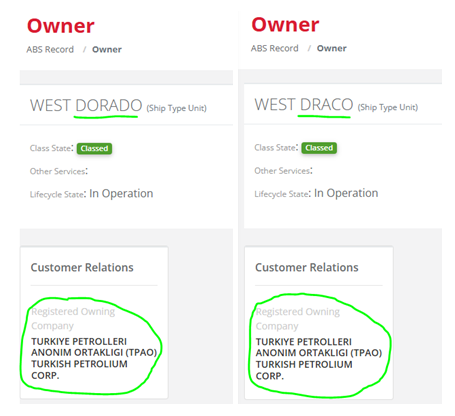The height and width of the screenshot is (416, 455).
Task: Click Owner breadcrumb above WEST DRACO
Action: [x=332, y=48]
